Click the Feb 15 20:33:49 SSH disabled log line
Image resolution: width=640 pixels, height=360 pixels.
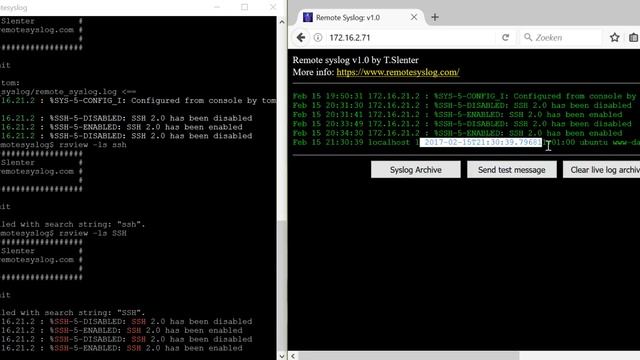pos(462,124)
